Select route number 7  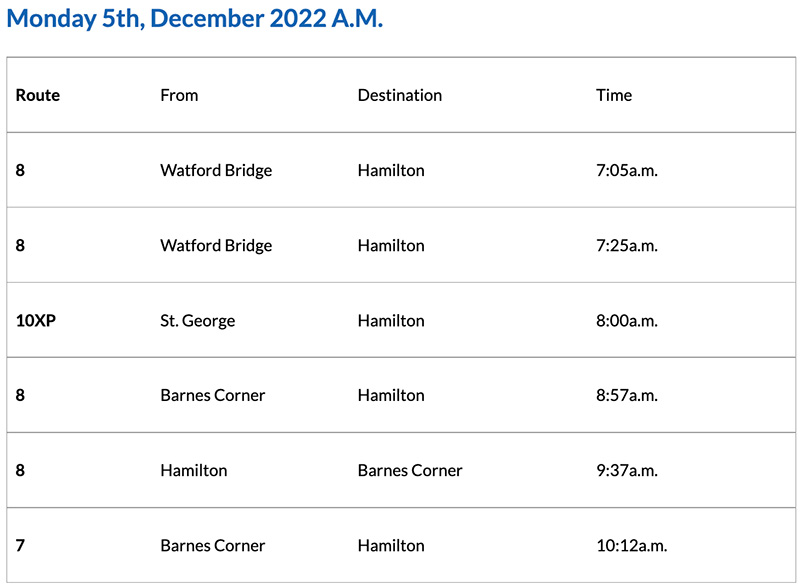coord(20,545)
